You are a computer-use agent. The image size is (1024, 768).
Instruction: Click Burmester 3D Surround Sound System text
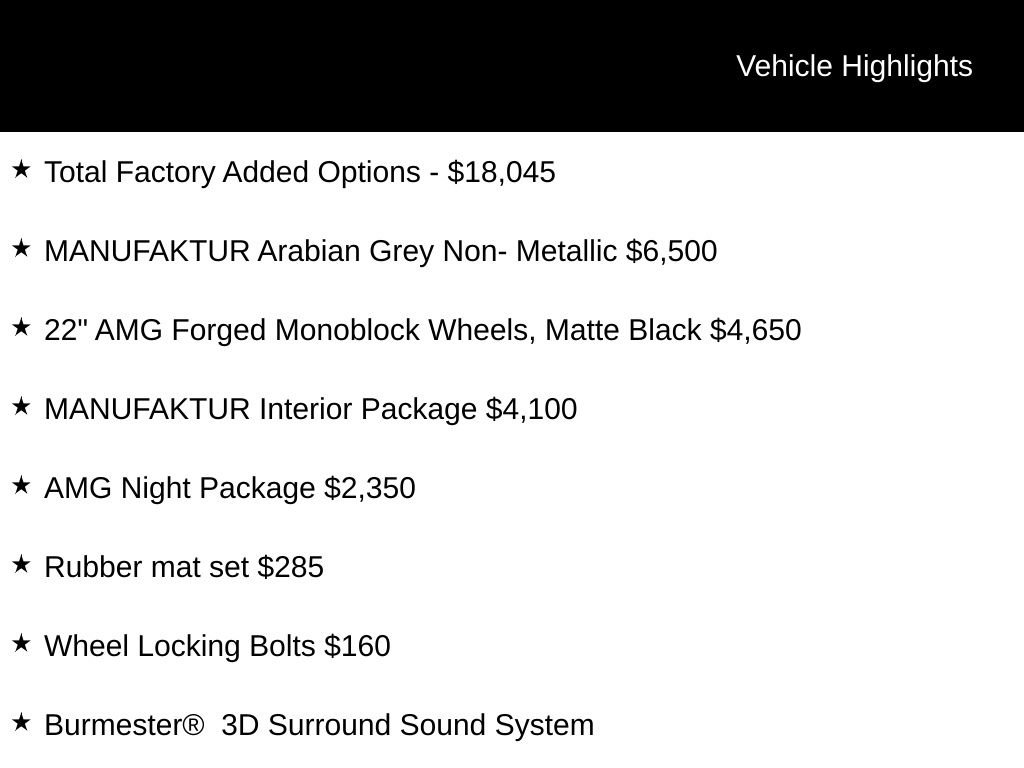click(x=319, y=726)
